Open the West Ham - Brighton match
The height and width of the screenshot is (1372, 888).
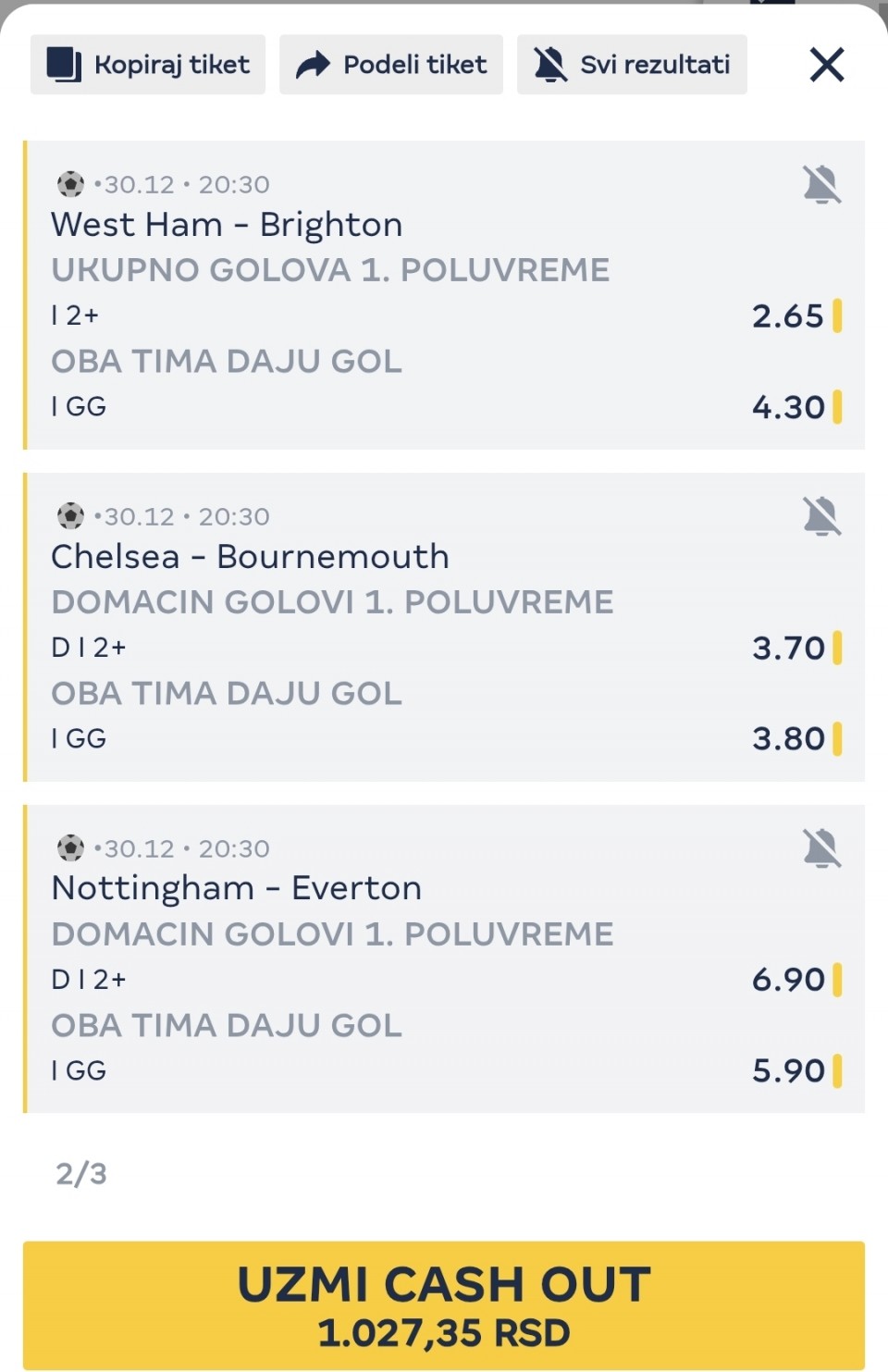click(227, 225)
